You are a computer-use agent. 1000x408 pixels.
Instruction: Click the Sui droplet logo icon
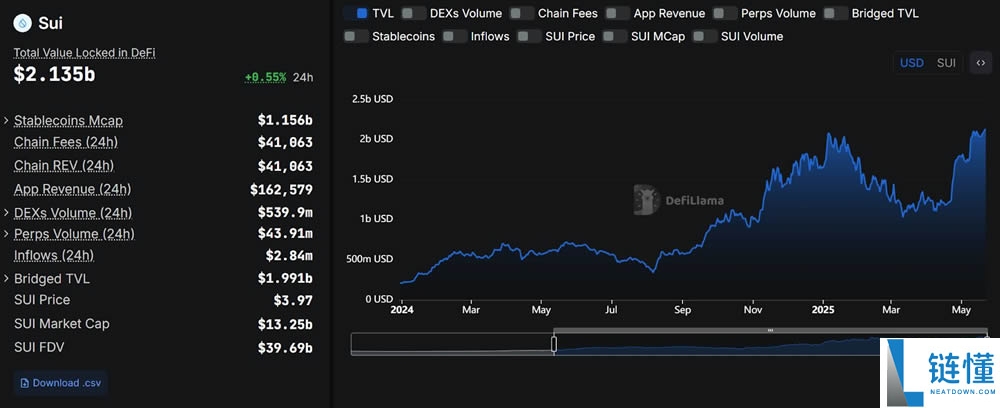pyautogui.click(x=22, y=23)
